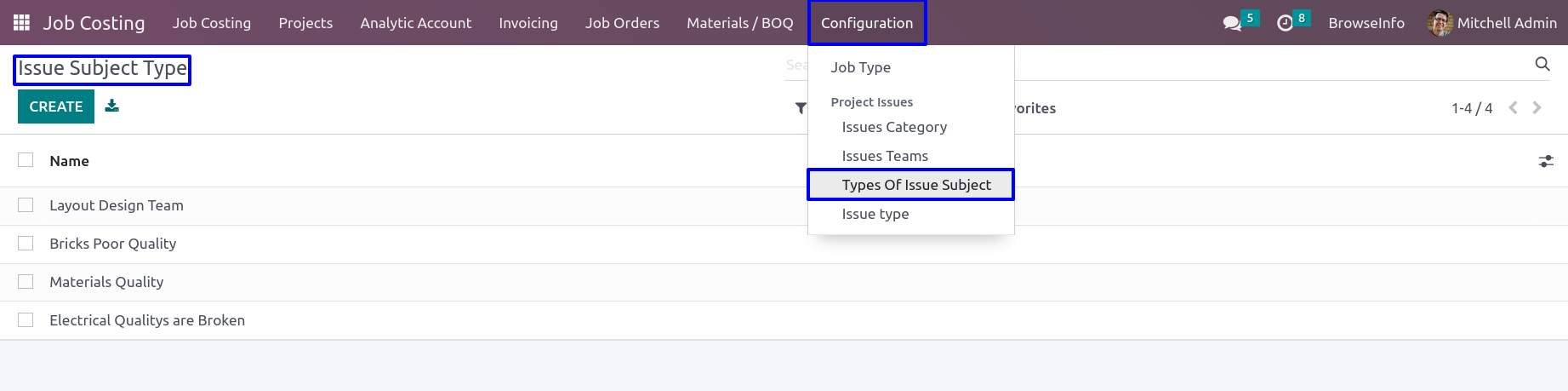
Task: Check the Layout Design Team row checkbox
Action: pos(26,205)
